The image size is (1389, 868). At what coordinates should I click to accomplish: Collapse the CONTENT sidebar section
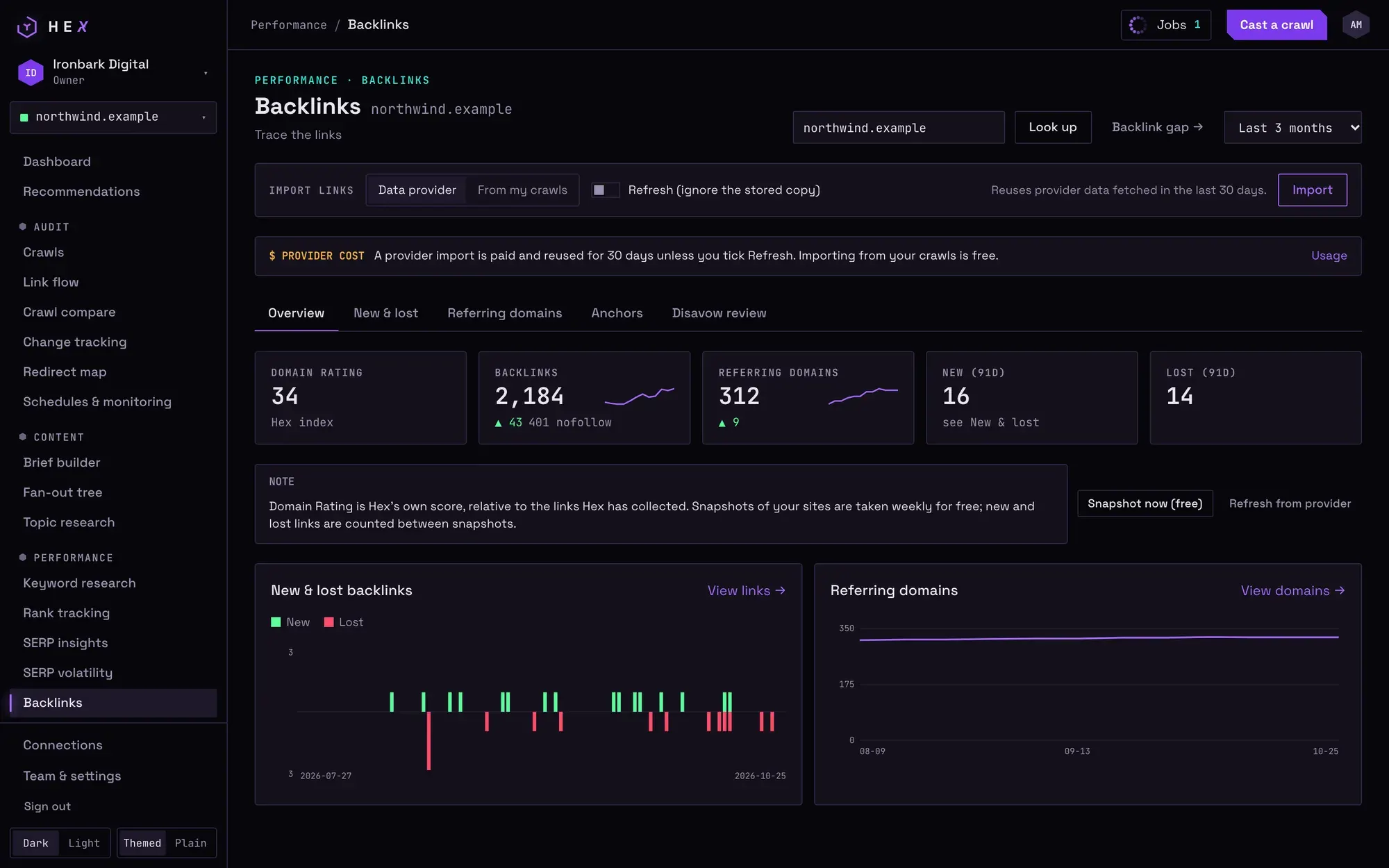coord(52,437)
